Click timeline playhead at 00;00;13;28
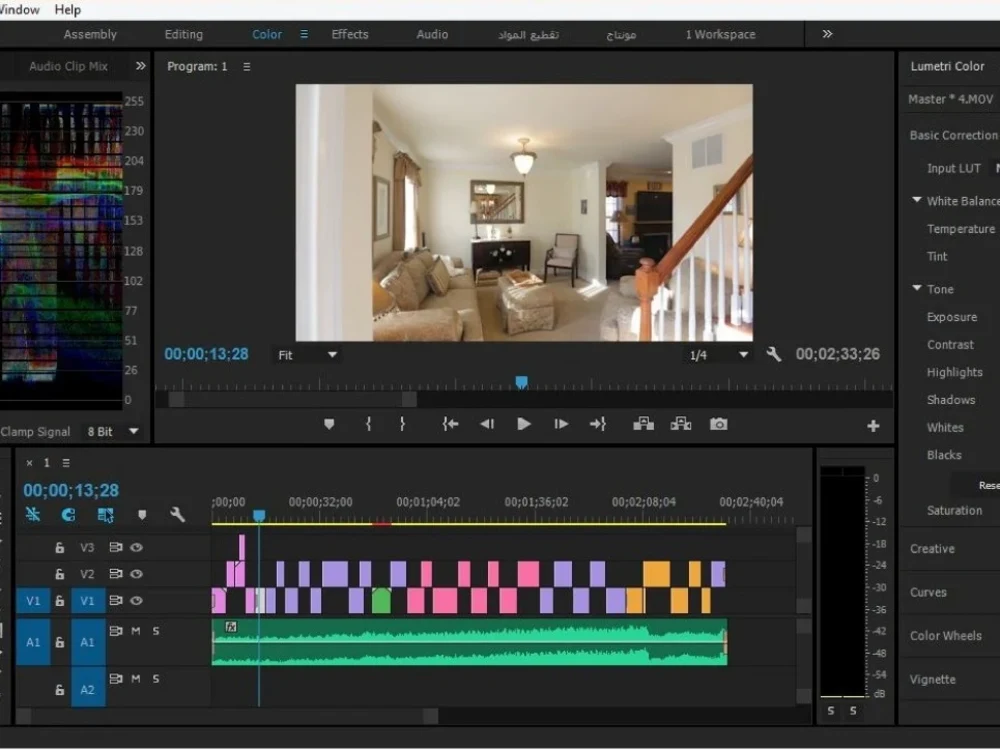The width and height of the screenshot is (1000, 750). click(259, 515)
